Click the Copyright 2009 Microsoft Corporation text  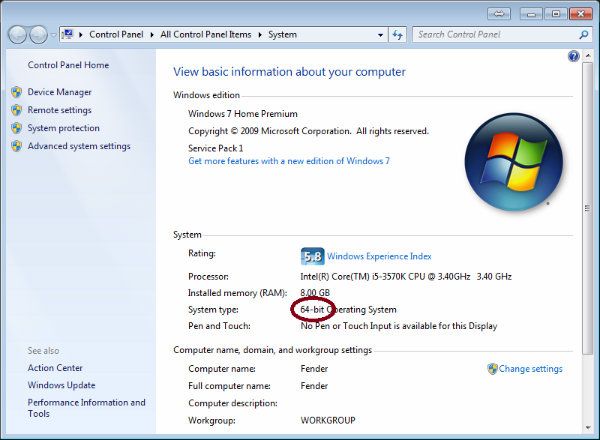click(308, 131)
